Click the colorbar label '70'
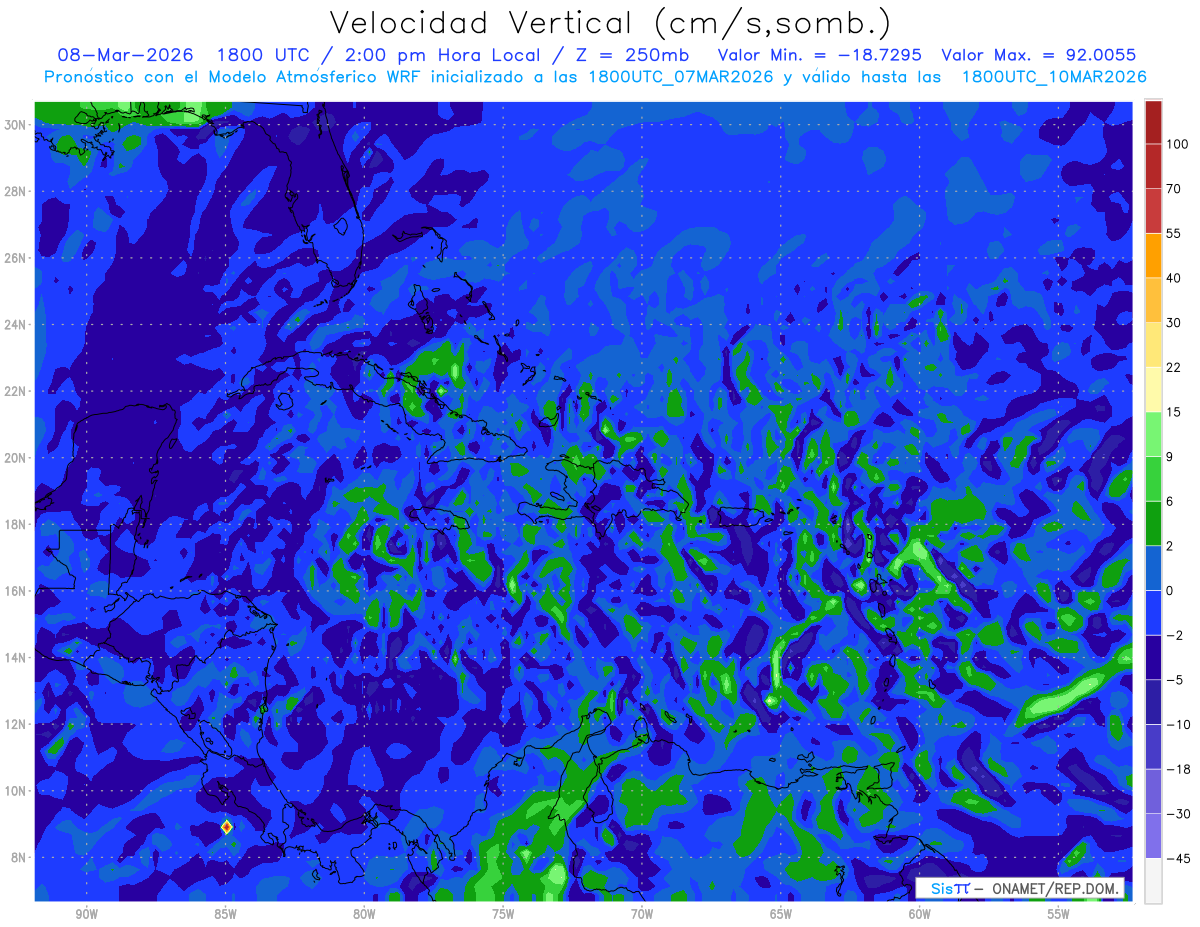The height and width of the screenshot is (927, 1200). 1174,189
